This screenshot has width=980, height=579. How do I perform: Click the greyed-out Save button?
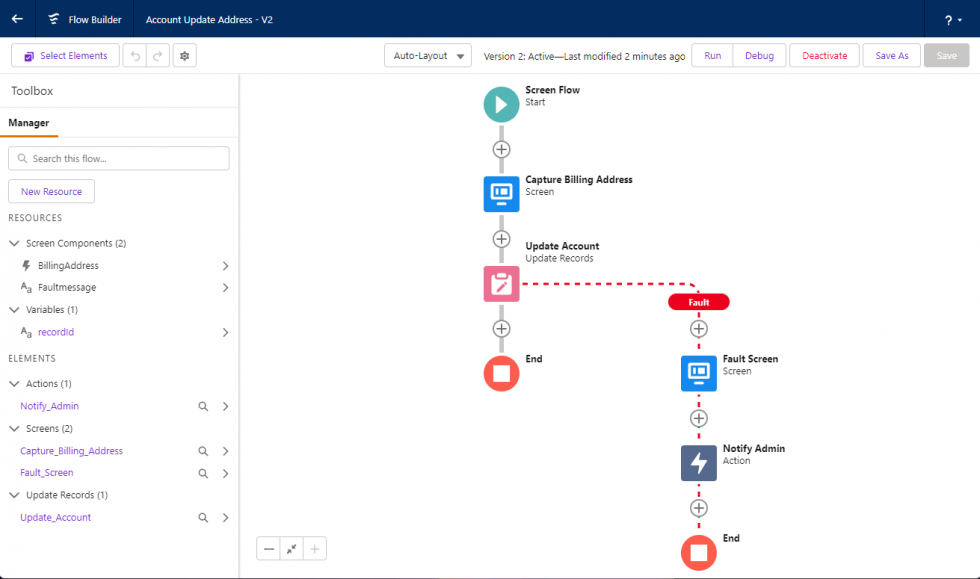tap(946, 56)
